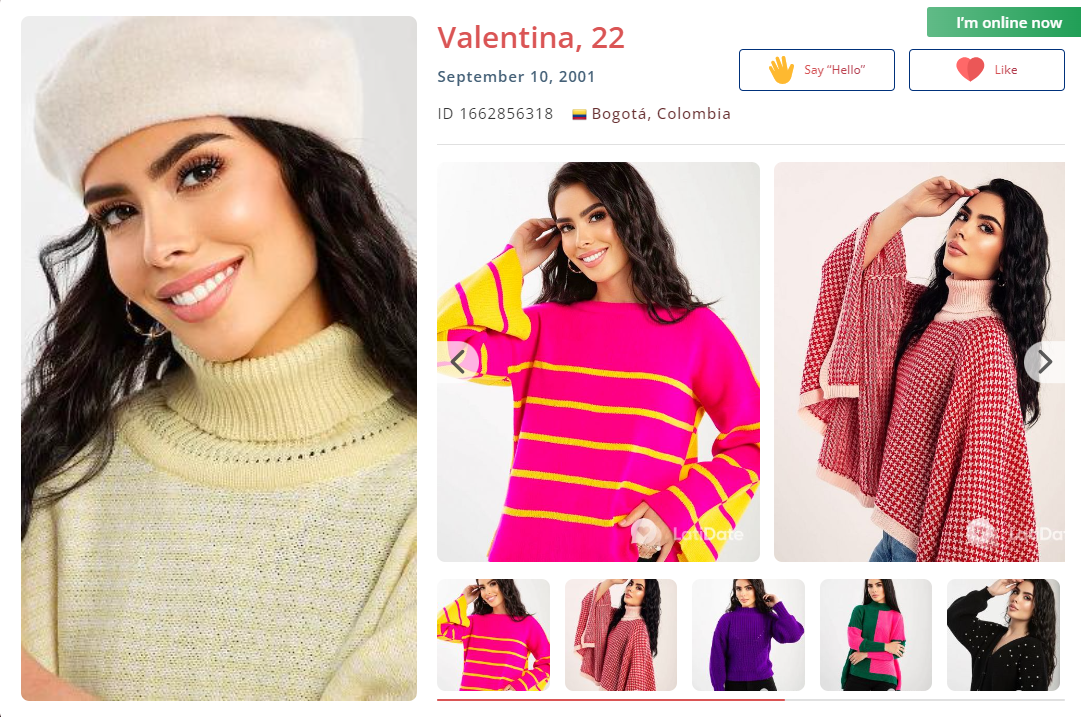The image size is (1081, 717).
Task: Select pink striped sweater thumbnail
Action: click(494, 635)
